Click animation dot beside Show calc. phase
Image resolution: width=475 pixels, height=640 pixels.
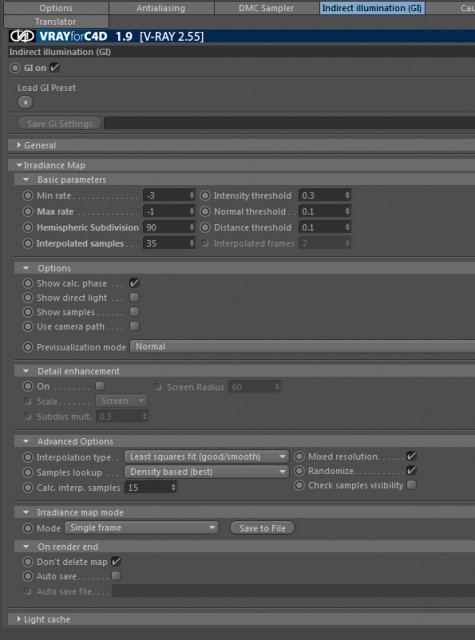[27, 283]
